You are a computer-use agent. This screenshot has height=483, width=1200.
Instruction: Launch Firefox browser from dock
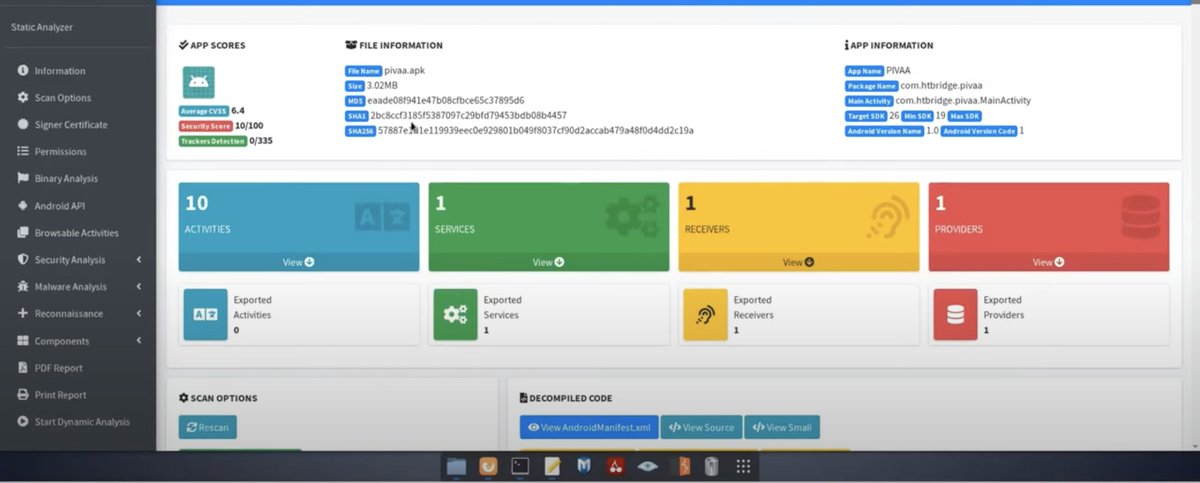pyautogui.click(x=488, y=466)
